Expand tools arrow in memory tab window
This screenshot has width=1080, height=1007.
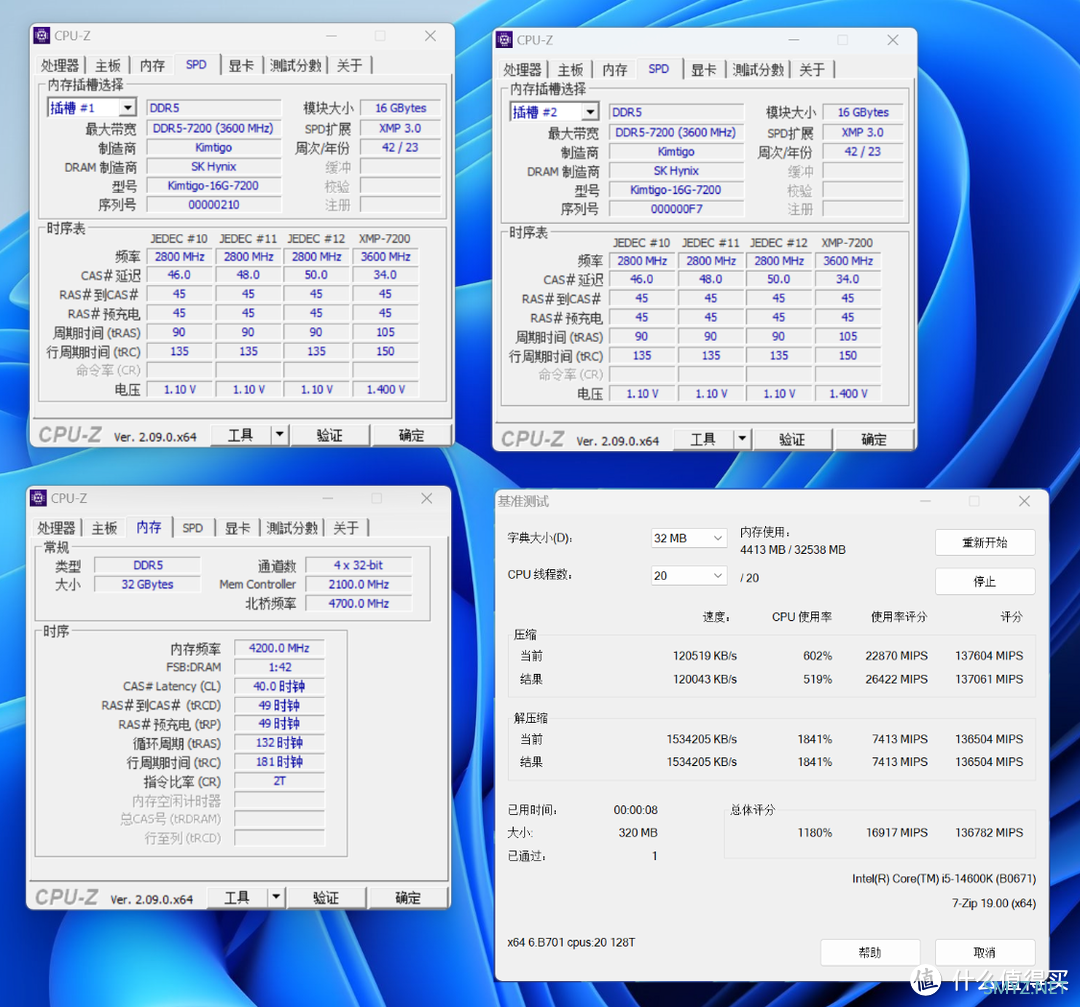[x=276, y=897]
